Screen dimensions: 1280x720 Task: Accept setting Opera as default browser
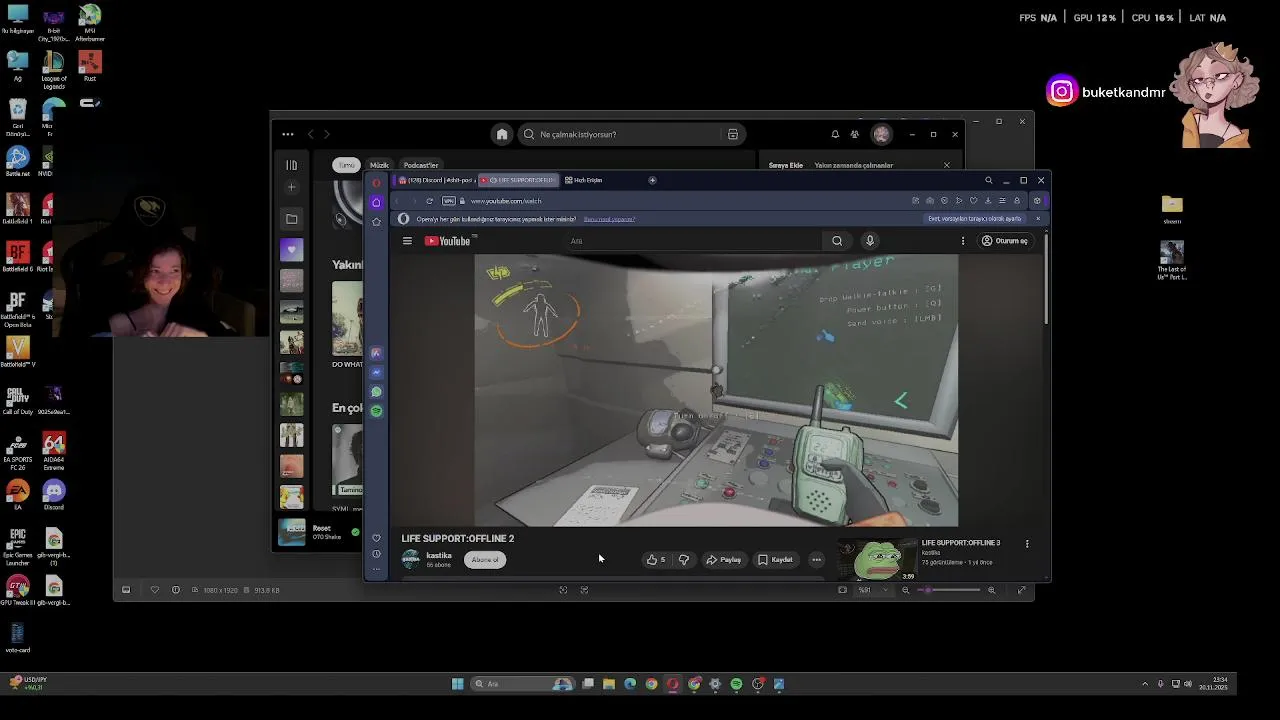(975, 219)
